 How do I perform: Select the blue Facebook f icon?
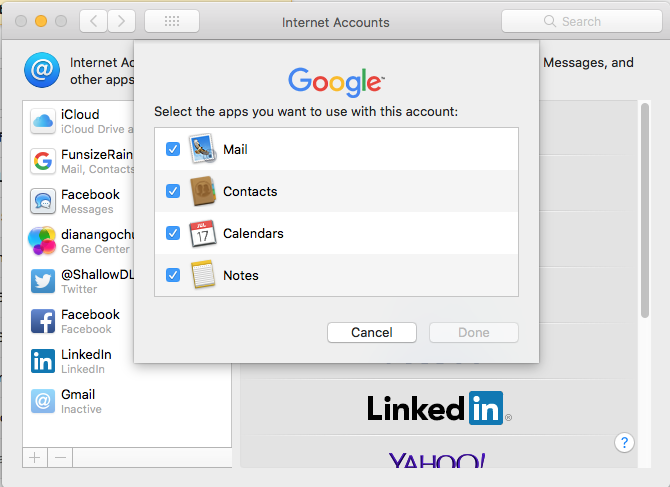coord(43,321)
